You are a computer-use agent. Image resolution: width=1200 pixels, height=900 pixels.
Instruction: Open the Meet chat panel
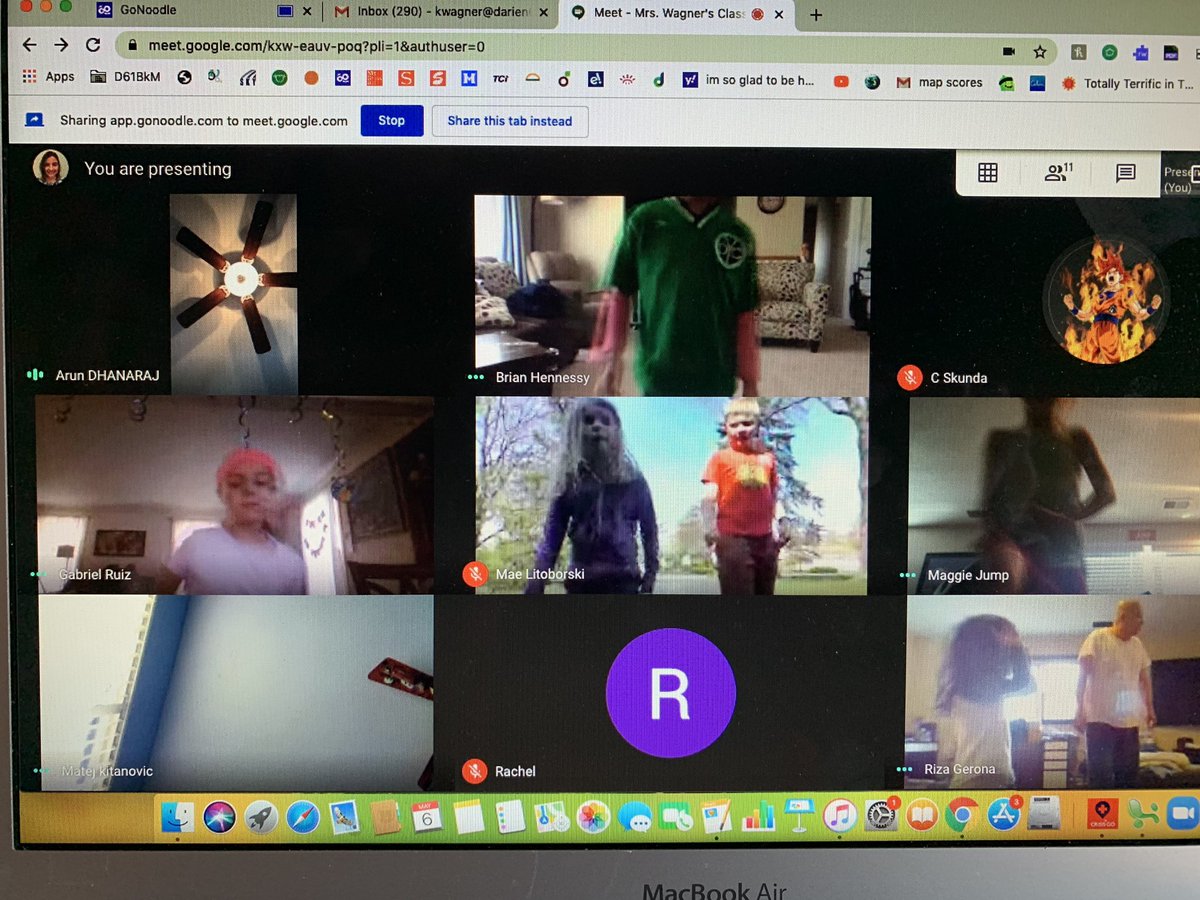(x=1125, y=172)
